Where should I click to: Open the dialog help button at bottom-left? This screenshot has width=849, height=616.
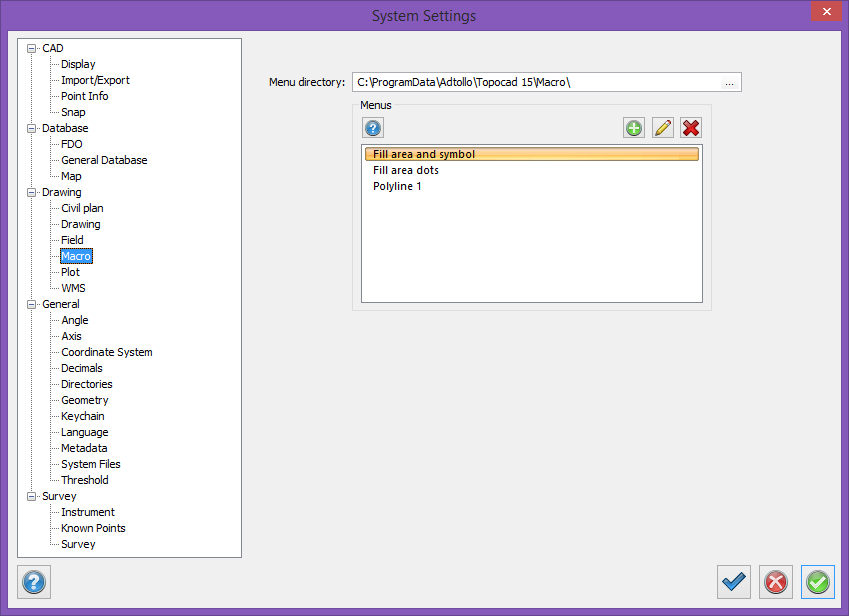[x=34, y=581]
